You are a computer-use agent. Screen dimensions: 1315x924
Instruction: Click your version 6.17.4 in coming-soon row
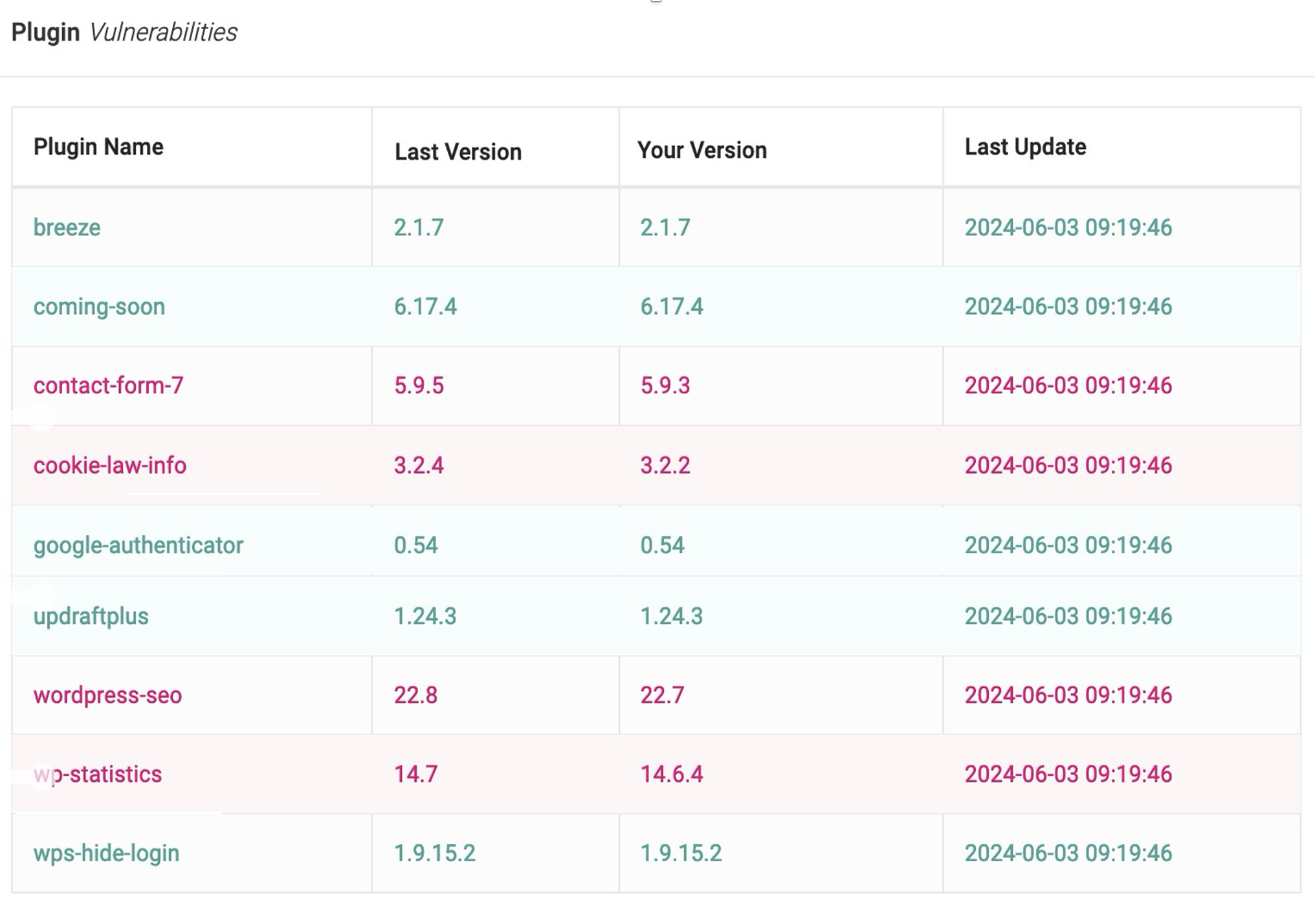(x=672, y=307)
